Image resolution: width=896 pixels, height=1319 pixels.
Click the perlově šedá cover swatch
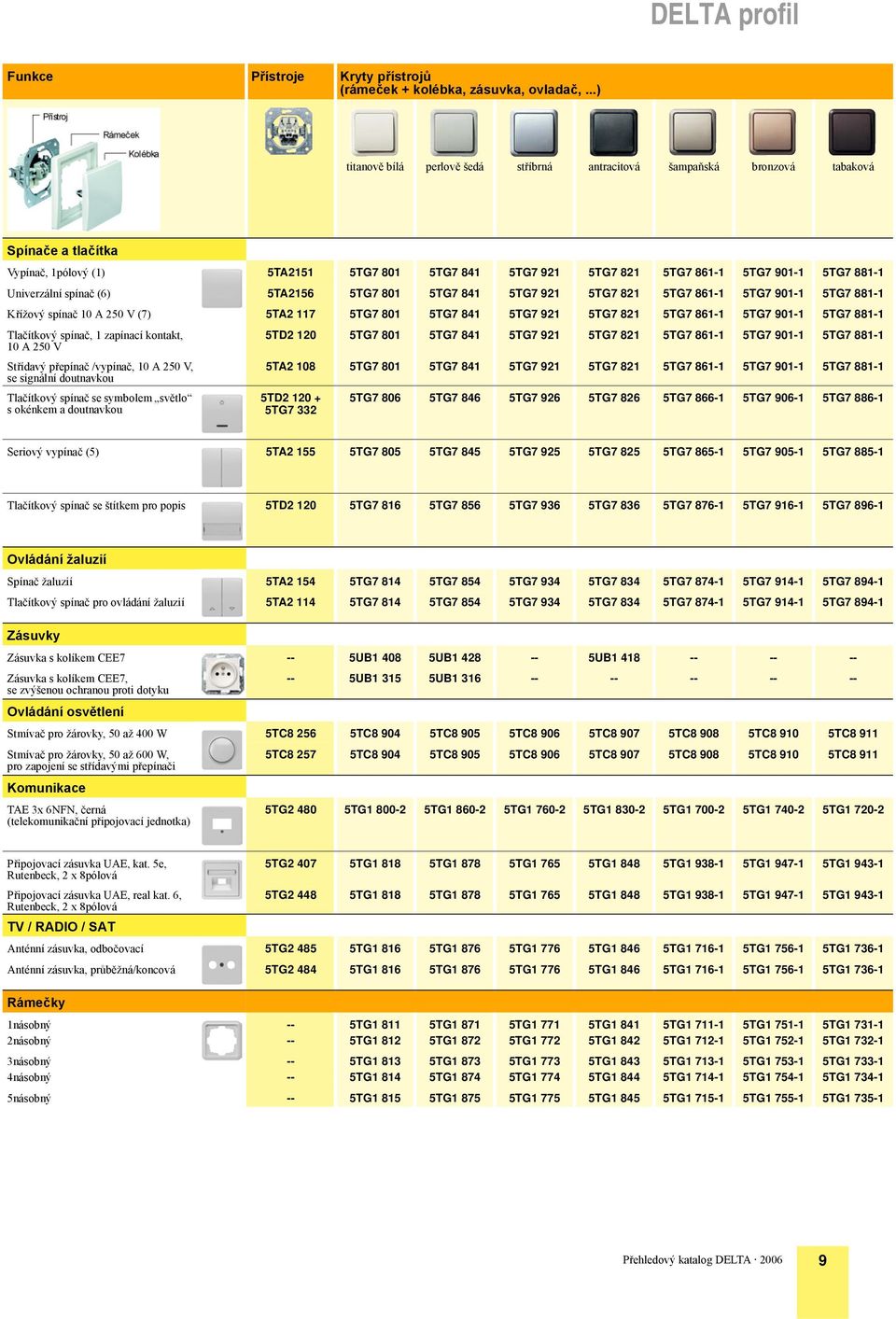pyautogui.click(x=455, y=133)
